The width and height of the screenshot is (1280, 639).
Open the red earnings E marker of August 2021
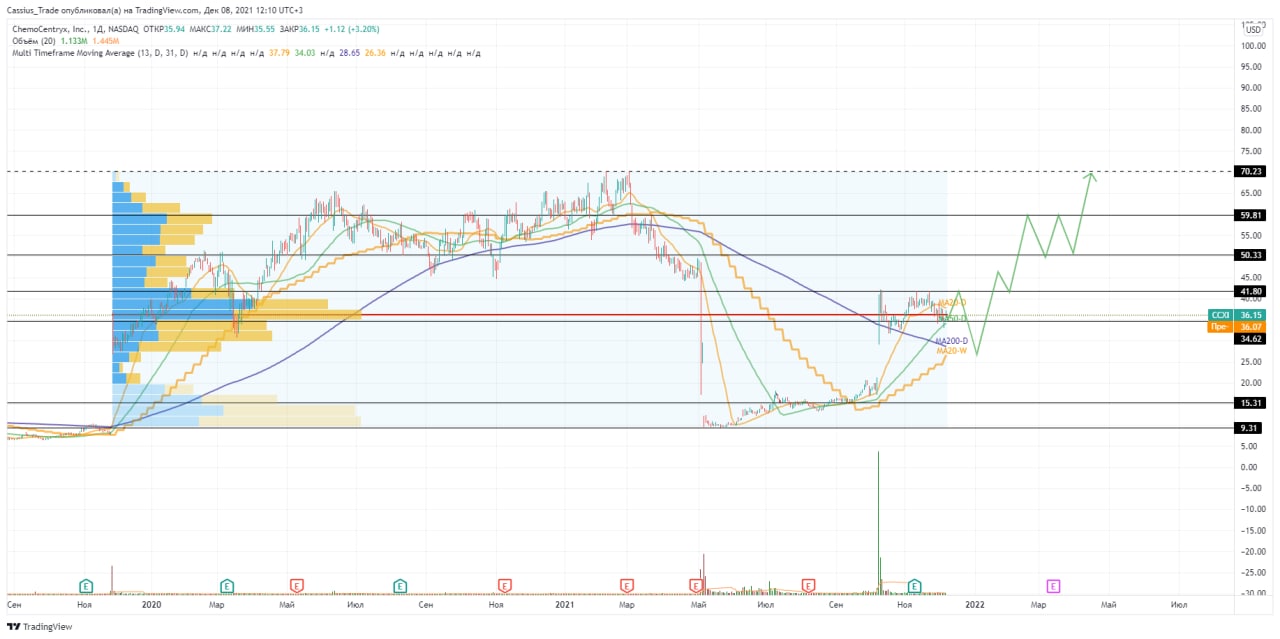tap(808, 585)
